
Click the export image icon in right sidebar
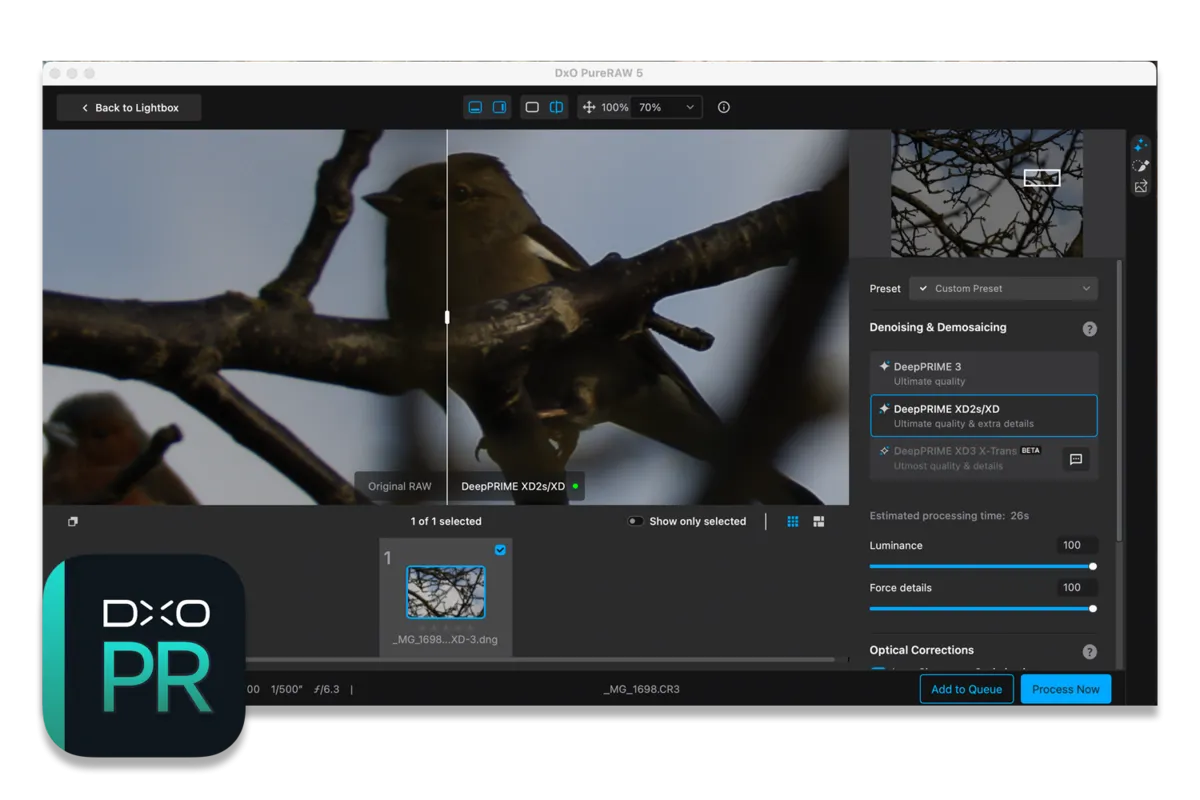click(x=1140, y=187)
